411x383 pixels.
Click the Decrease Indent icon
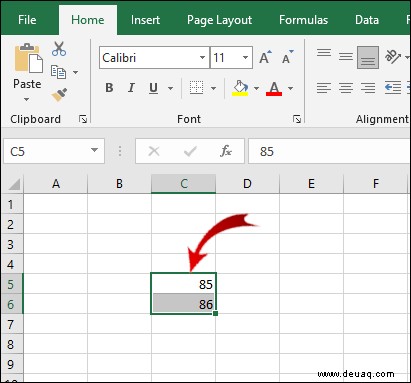(393, 88)
